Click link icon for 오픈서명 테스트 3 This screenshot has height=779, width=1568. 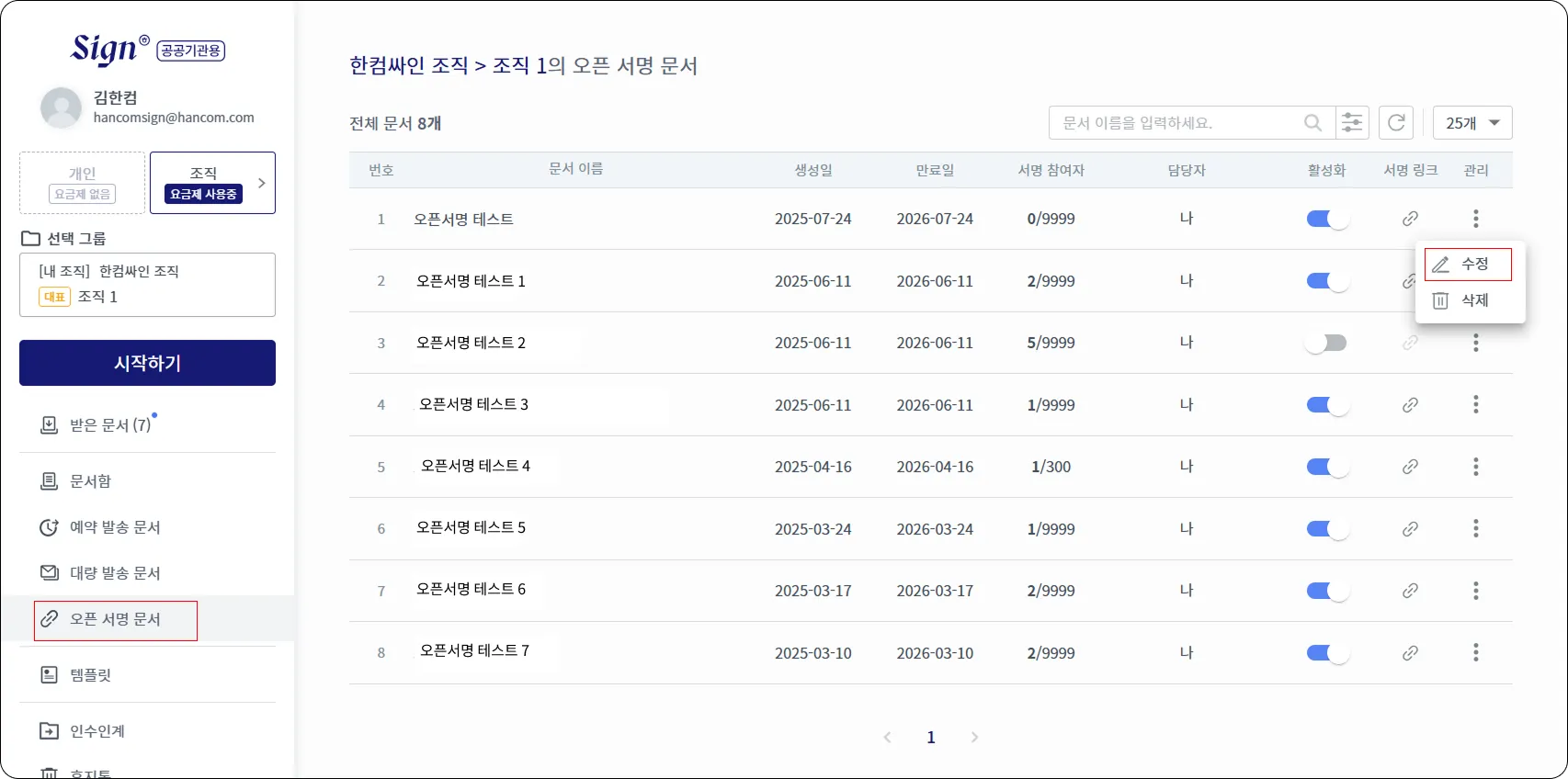coord(1410,405)
